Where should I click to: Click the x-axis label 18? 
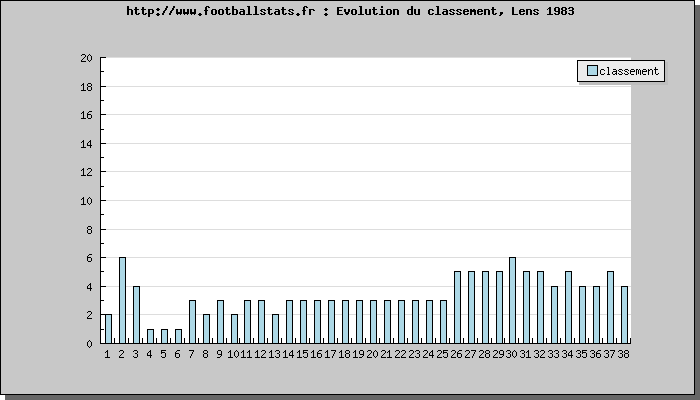pyautogui.click(x=344, y=354)
